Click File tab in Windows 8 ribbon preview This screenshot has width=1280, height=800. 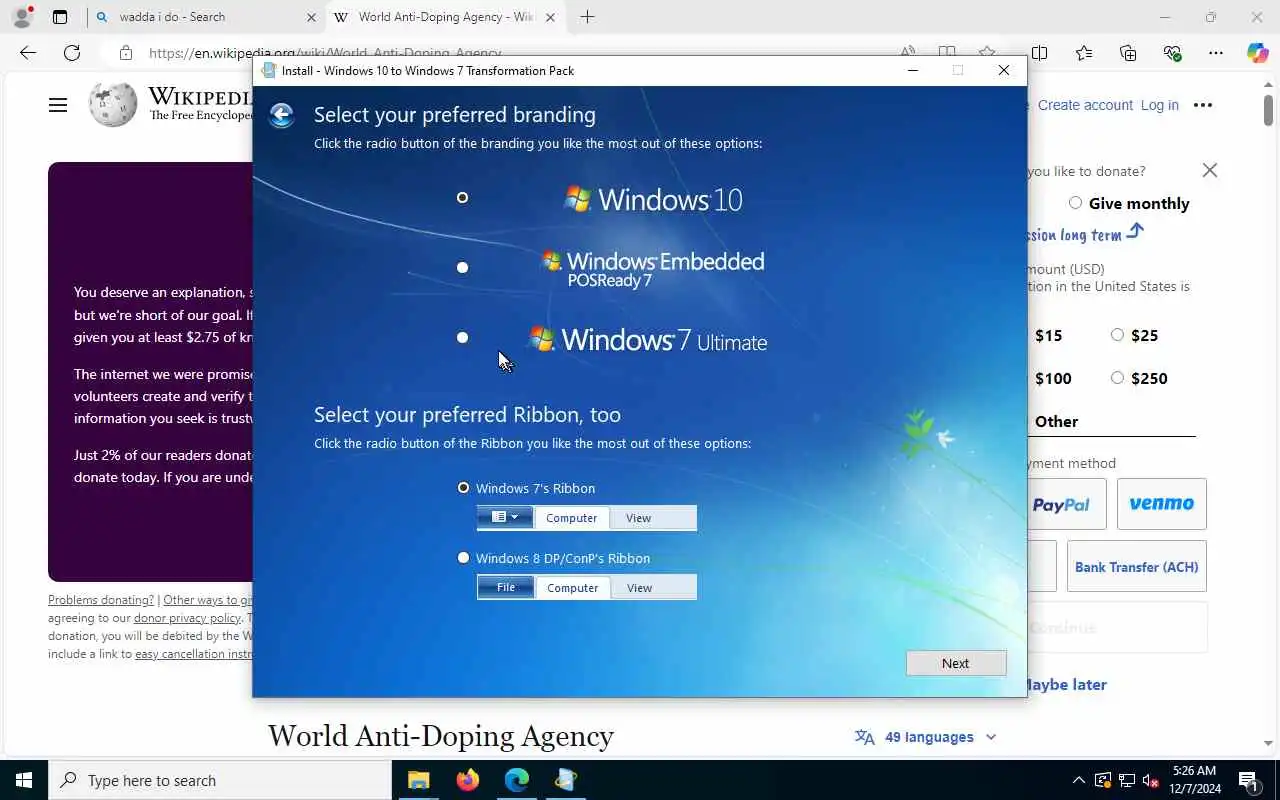pyautogui.click(x=506, y=588)
